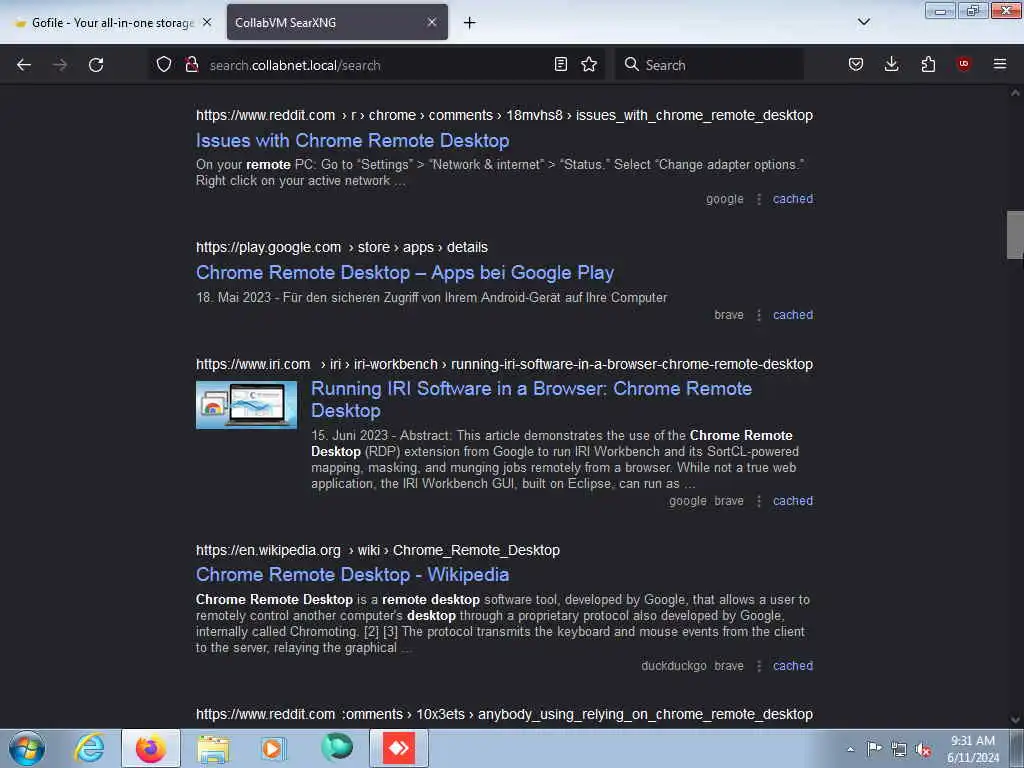This screenshot has height=768, width=1024.
Task: Open the network status tray icon
Action: point(899,750)
